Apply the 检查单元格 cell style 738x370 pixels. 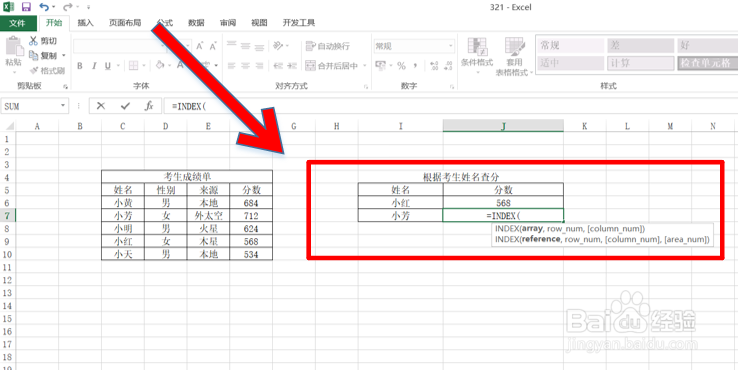tap(708, 63)
